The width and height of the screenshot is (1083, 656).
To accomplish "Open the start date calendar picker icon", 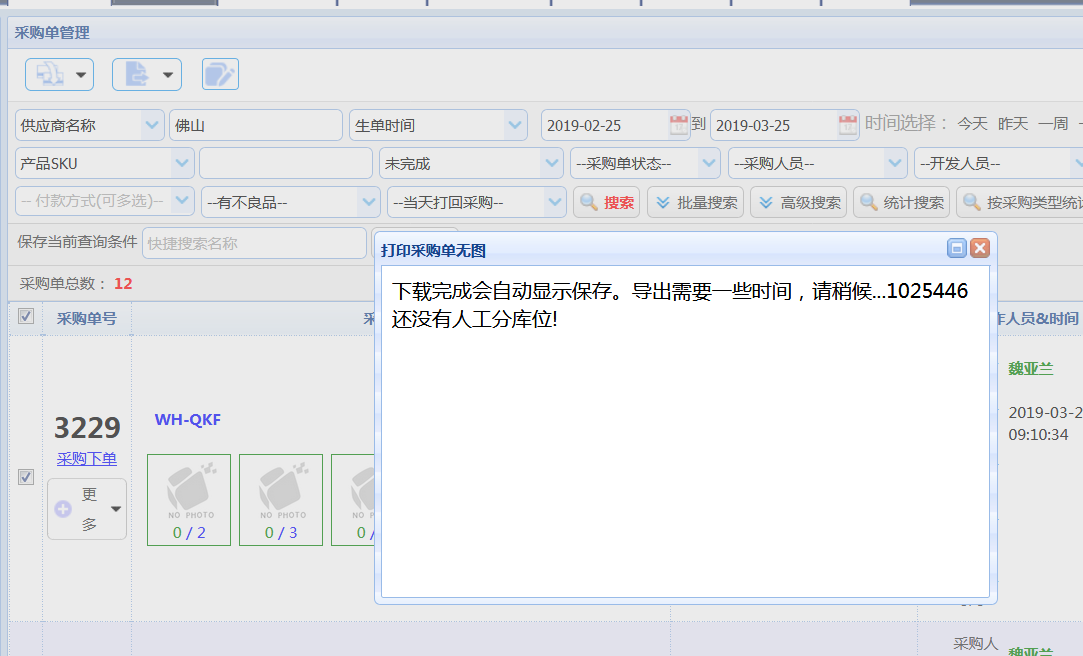I will tap(679, 125).
